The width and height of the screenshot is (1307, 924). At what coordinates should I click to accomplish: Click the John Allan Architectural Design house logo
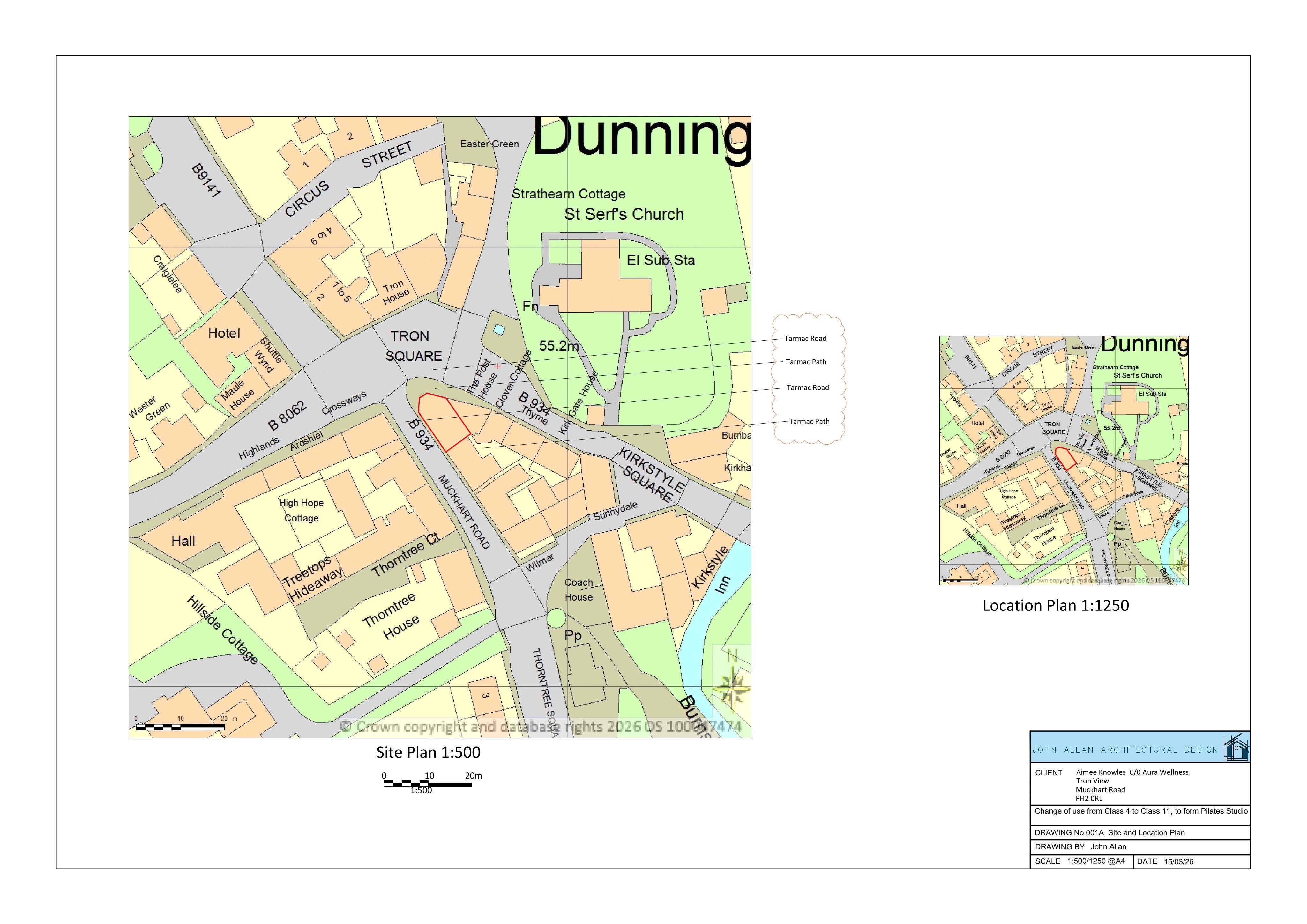point(1236,748)
